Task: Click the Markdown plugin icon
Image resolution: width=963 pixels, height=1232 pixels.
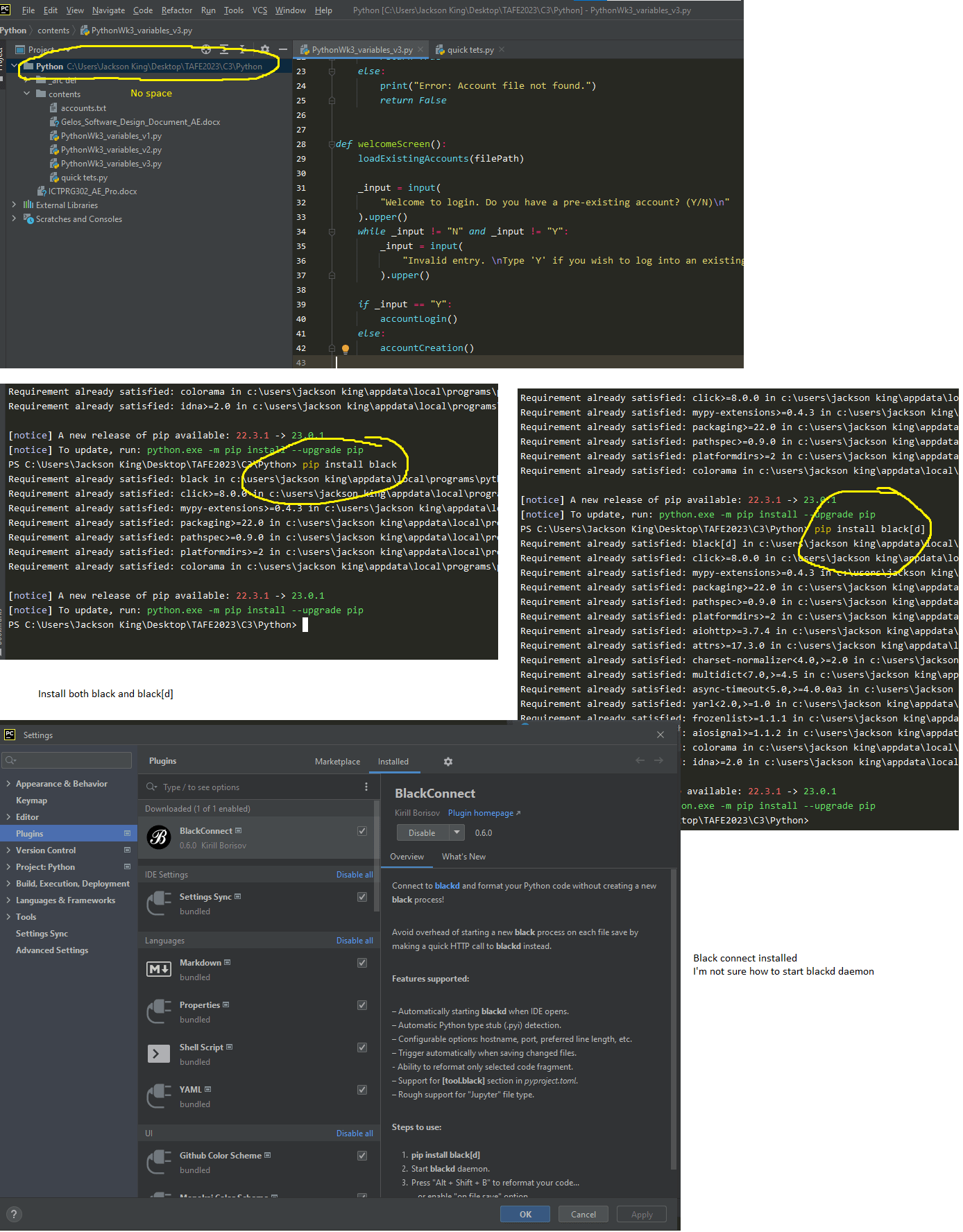Action: (x=159, y=969)
